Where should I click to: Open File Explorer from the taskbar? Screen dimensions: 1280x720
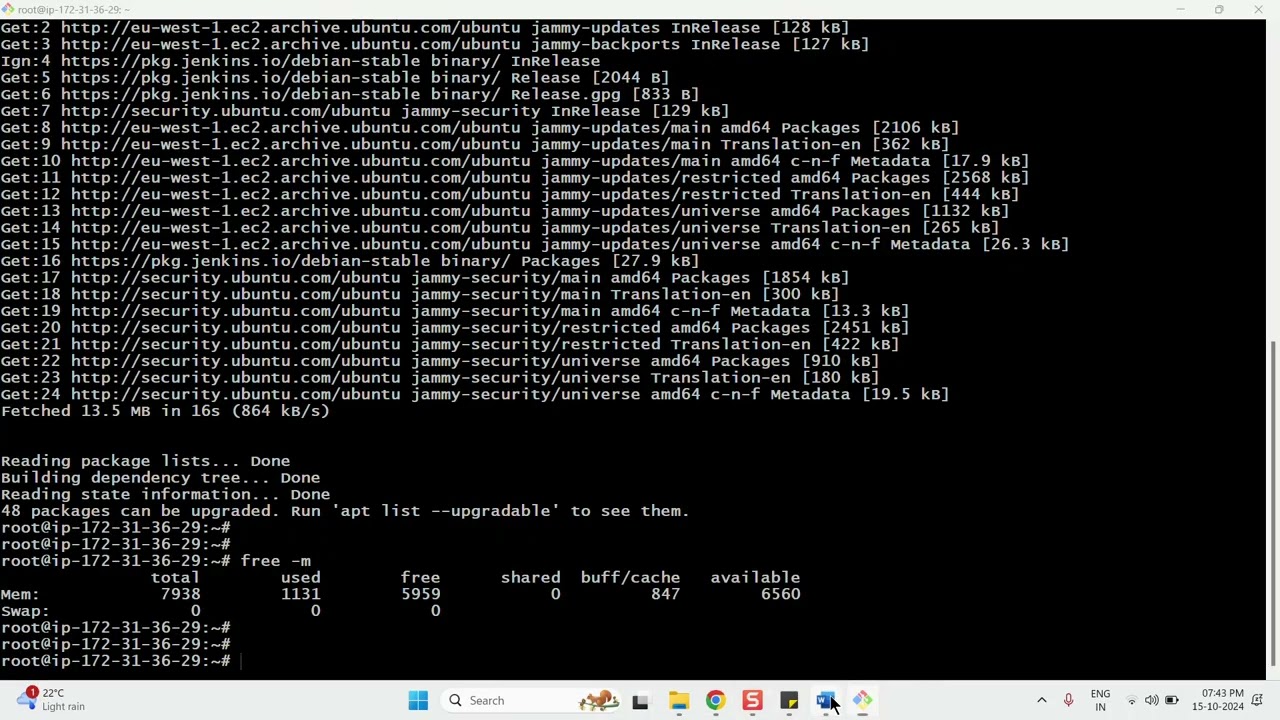[678, 701]
